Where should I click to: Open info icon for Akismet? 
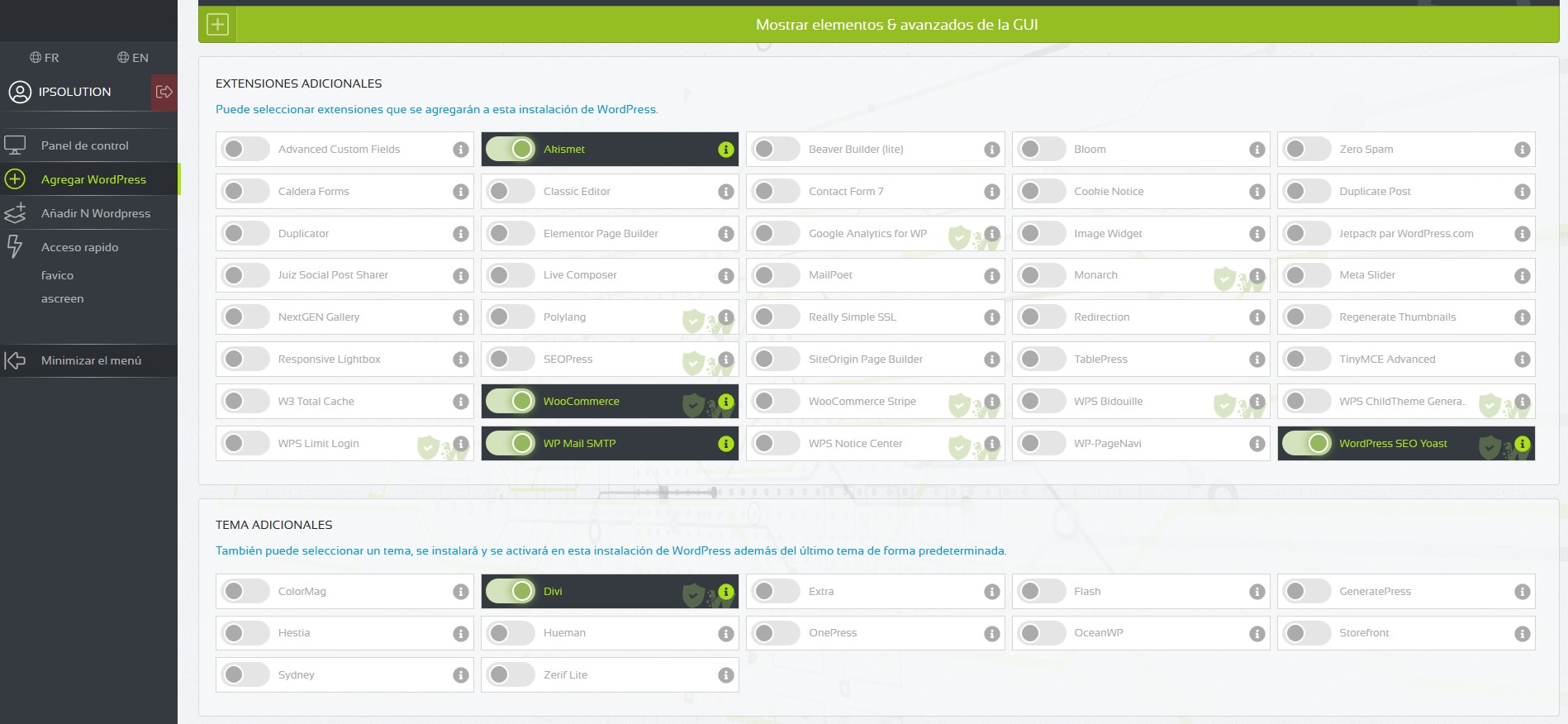[726, 150]
